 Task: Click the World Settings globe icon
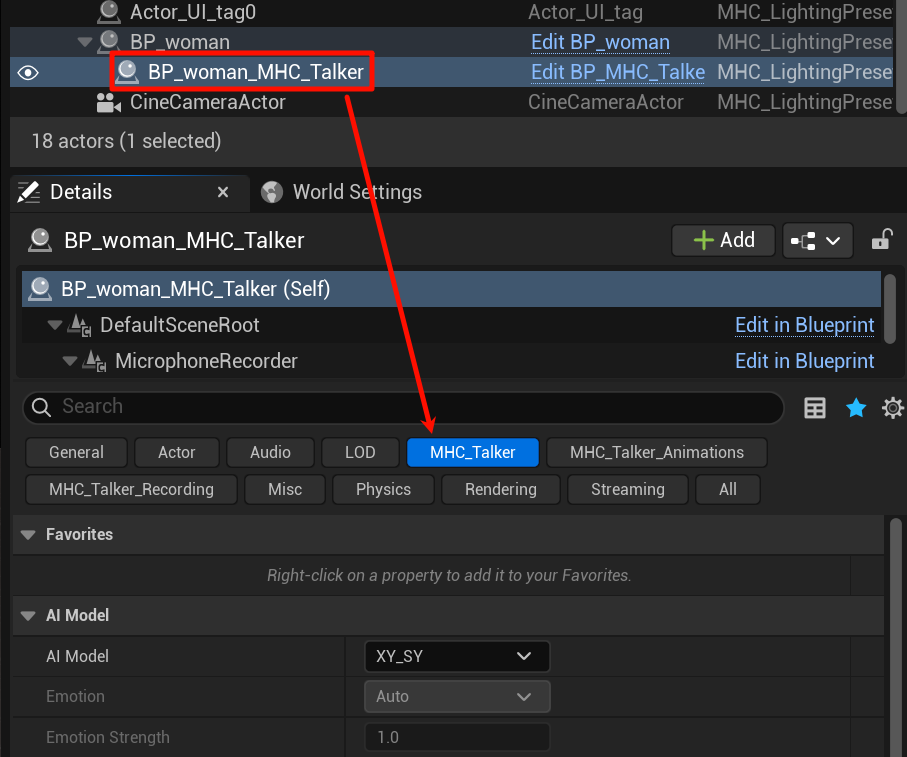271,192
